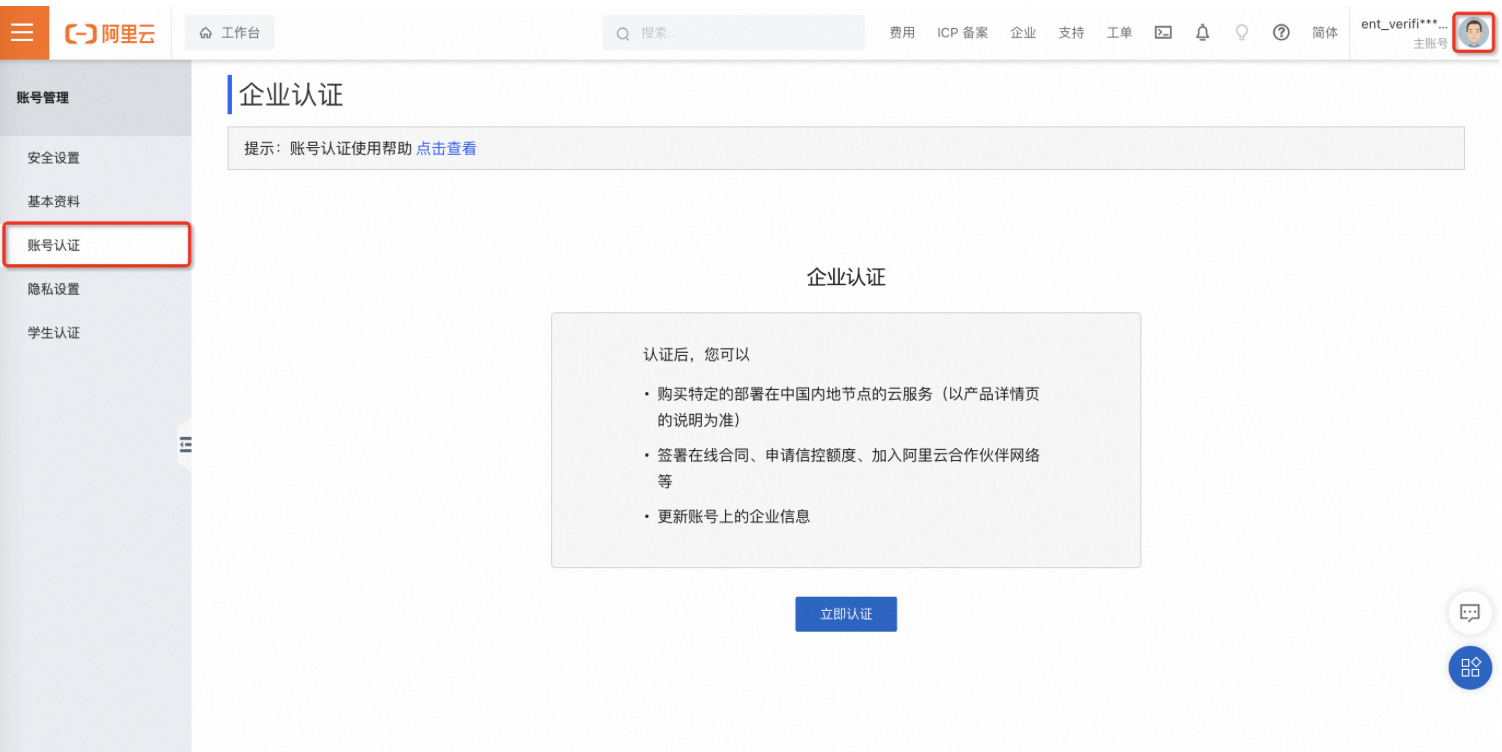Click the Alibaba Cloud logo

tap(110, 33)
